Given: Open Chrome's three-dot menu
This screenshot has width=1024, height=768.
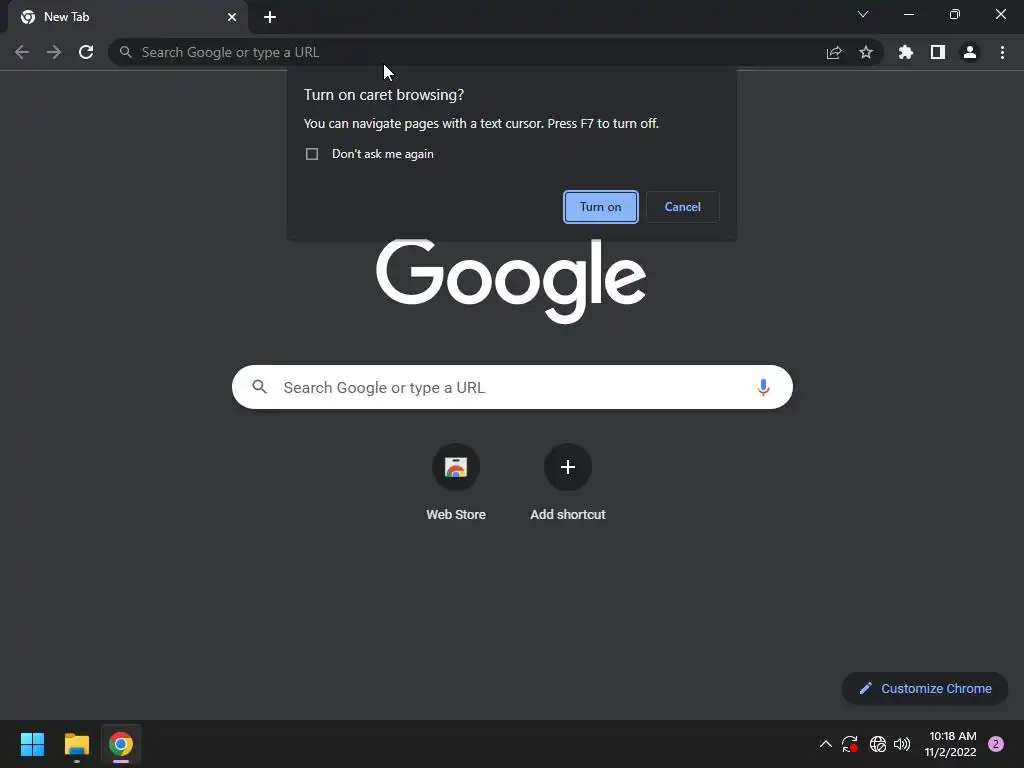Looking at the screenshot, I should [1002, 52].
